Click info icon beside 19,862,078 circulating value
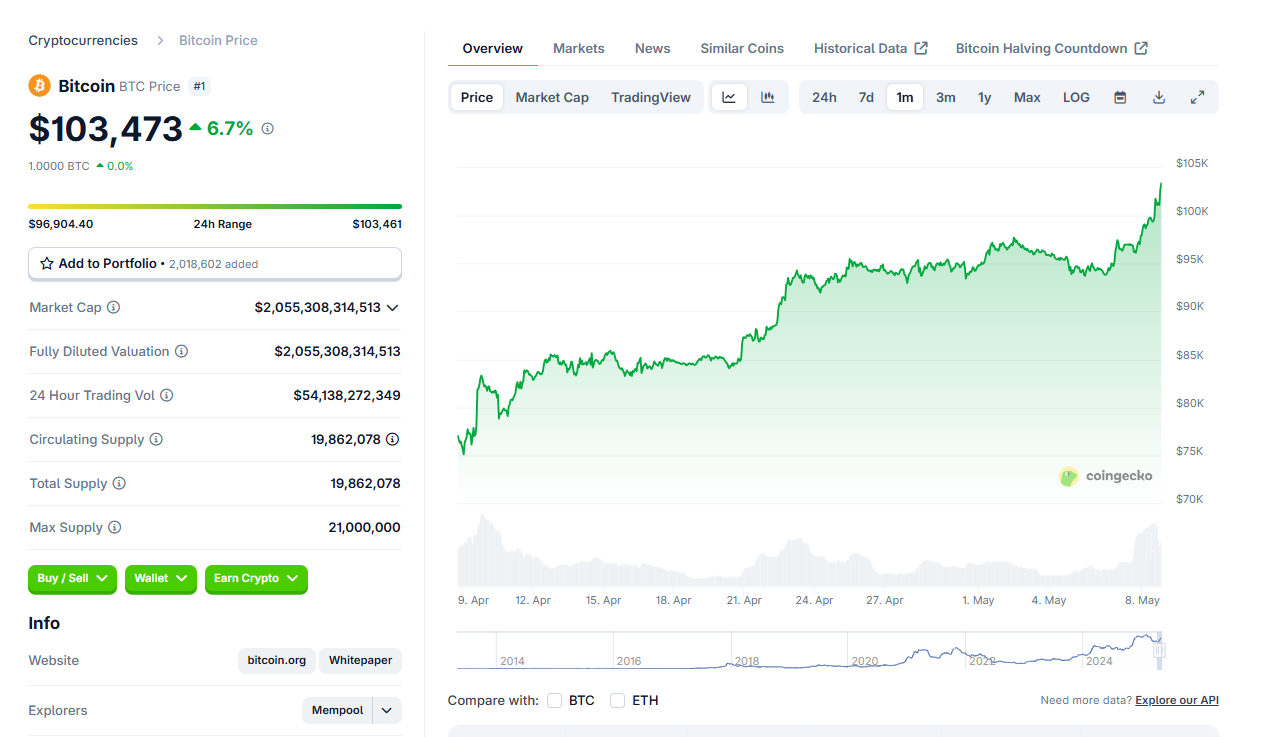Viewport: 1269px width, 737px height. [393, 439]
